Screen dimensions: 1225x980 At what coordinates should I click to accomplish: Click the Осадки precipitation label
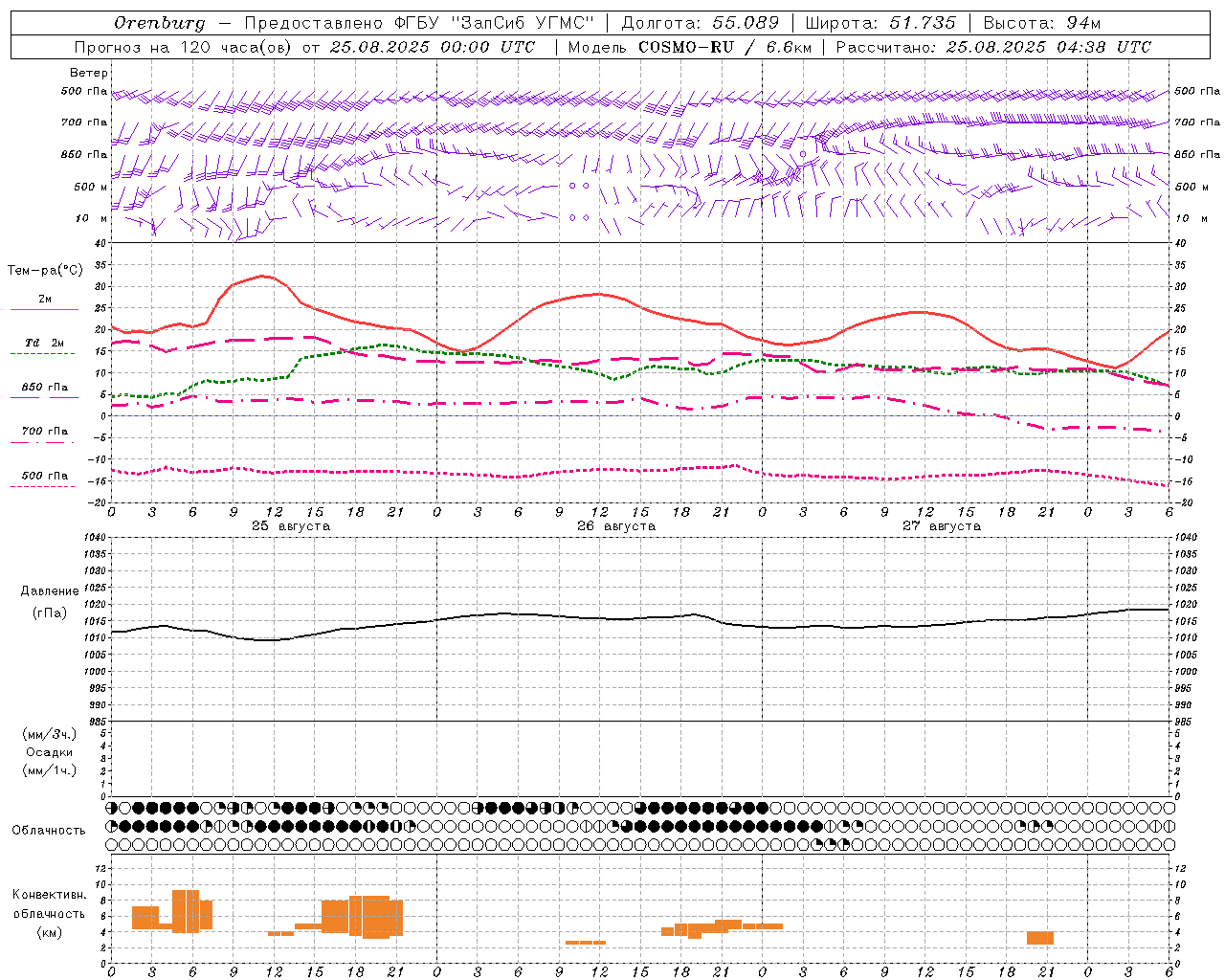[50, 752]
